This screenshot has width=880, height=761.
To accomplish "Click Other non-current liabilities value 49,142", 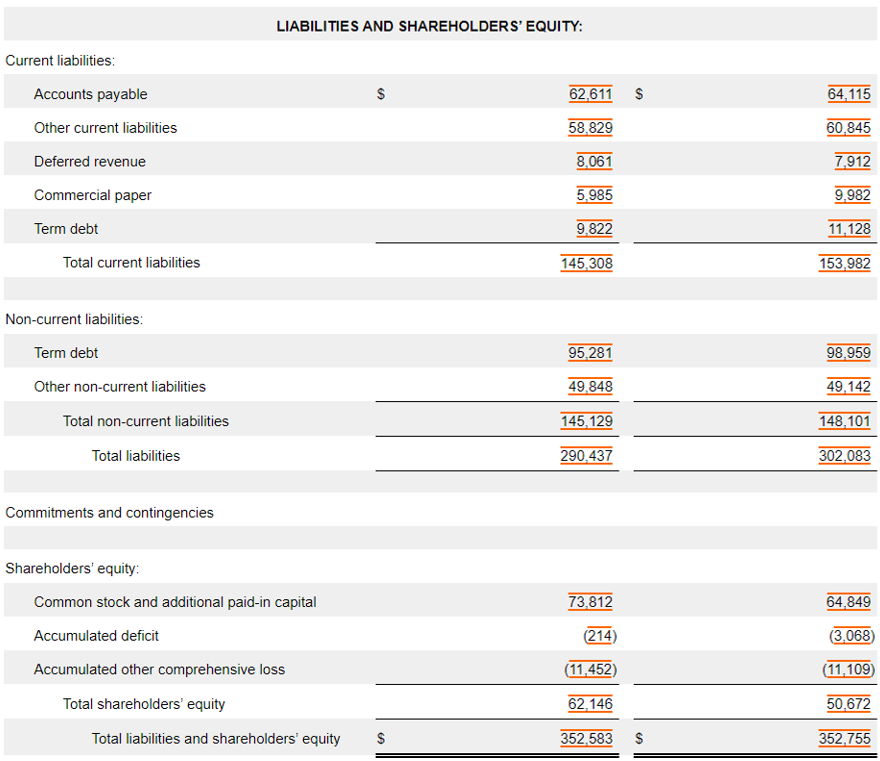I will click(x=849, y=387).
